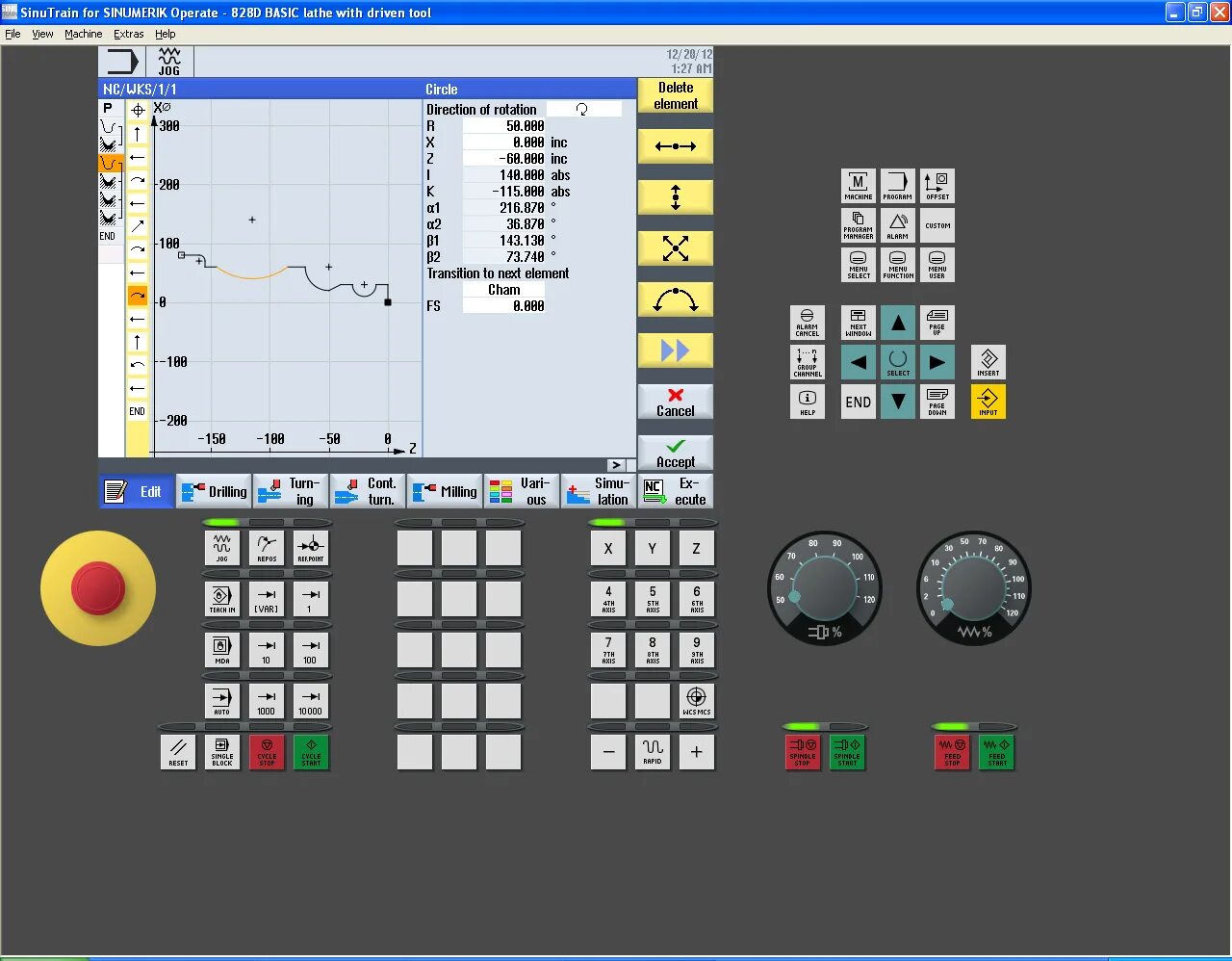This screenshot has width=1232, height=961.
Task: Open the Extras menu
Action: (128, 34)
